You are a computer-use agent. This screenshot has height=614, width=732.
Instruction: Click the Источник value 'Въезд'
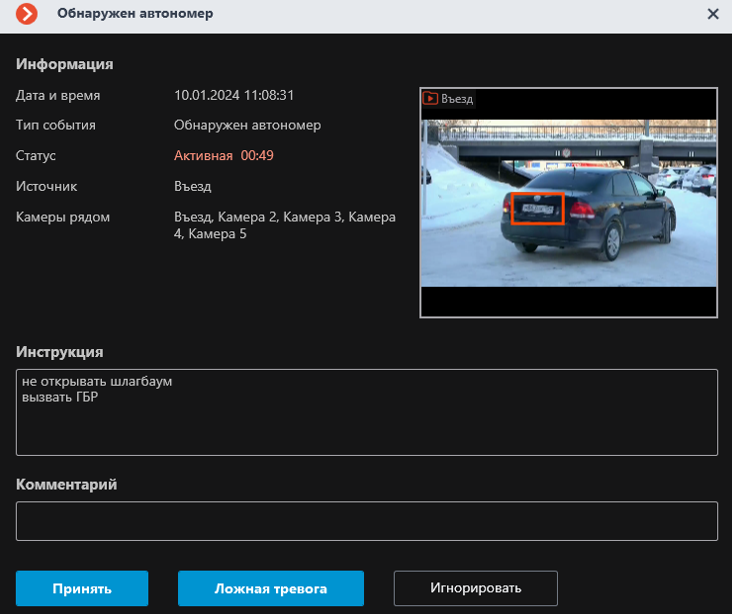[x=193, y=186]
